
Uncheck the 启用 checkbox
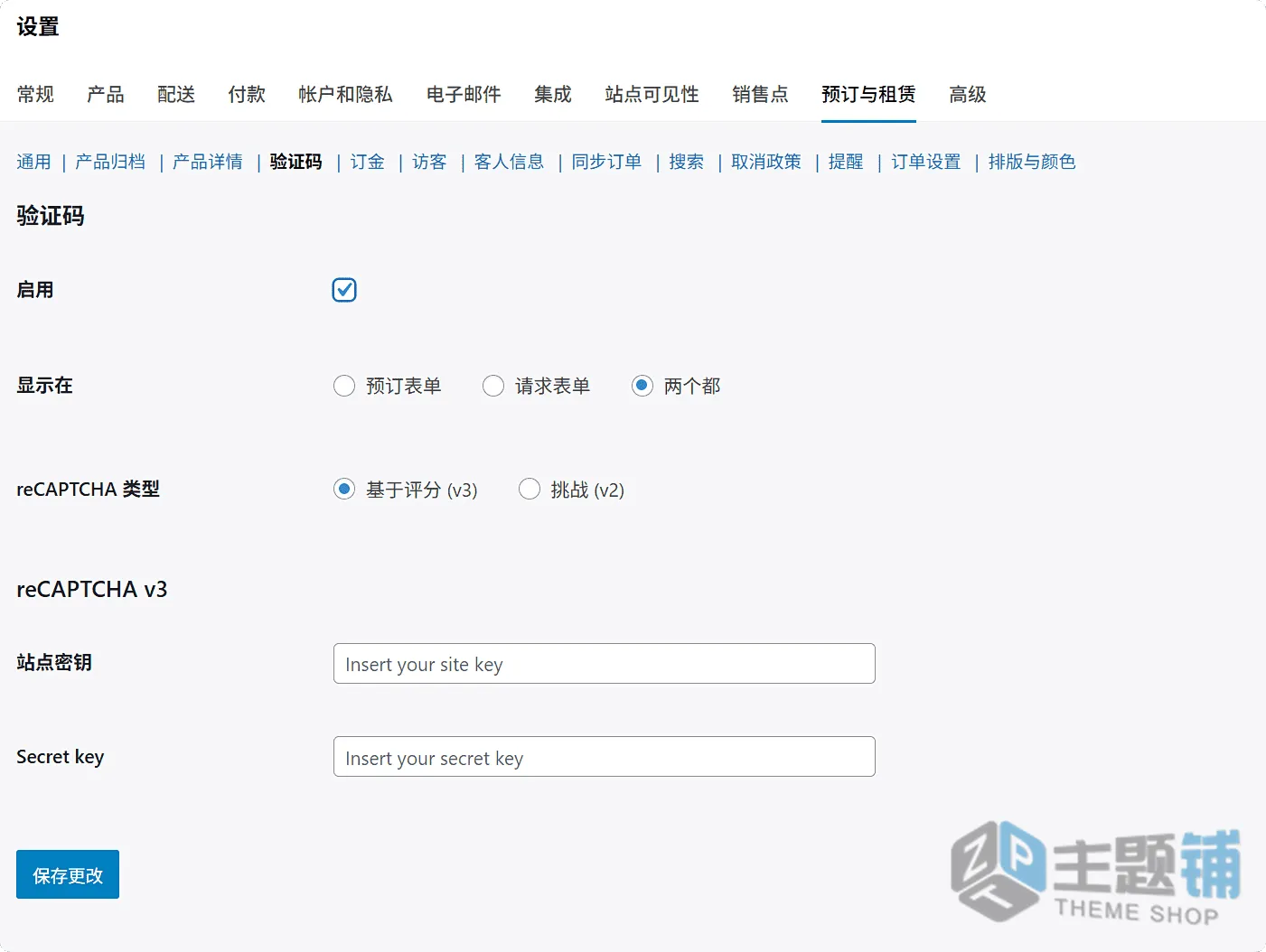point(344,290)
